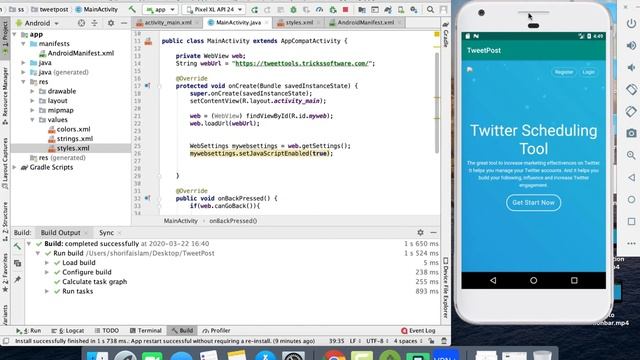Click emulator sidebar Overview square icon
Viewport: 640px width, 360px height.
point(631,221)
